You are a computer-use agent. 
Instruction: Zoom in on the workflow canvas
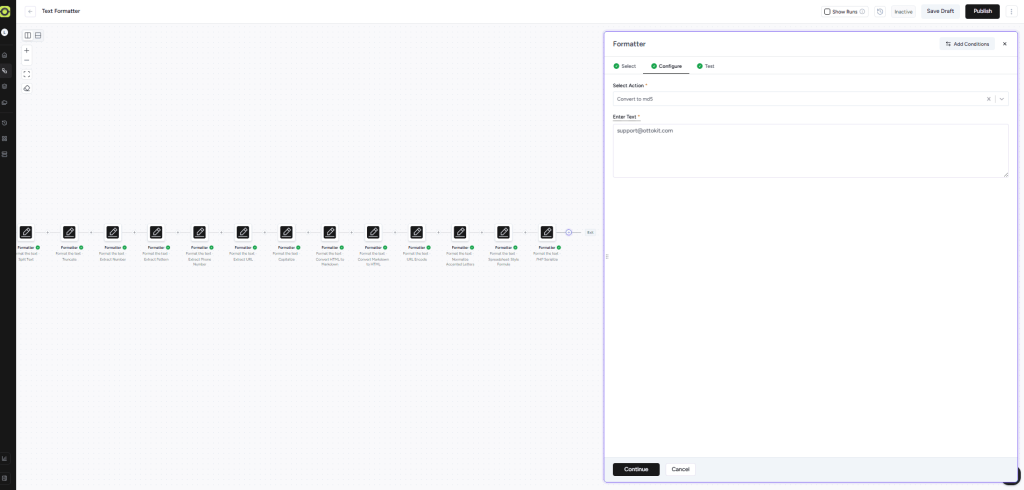(27, 50)
